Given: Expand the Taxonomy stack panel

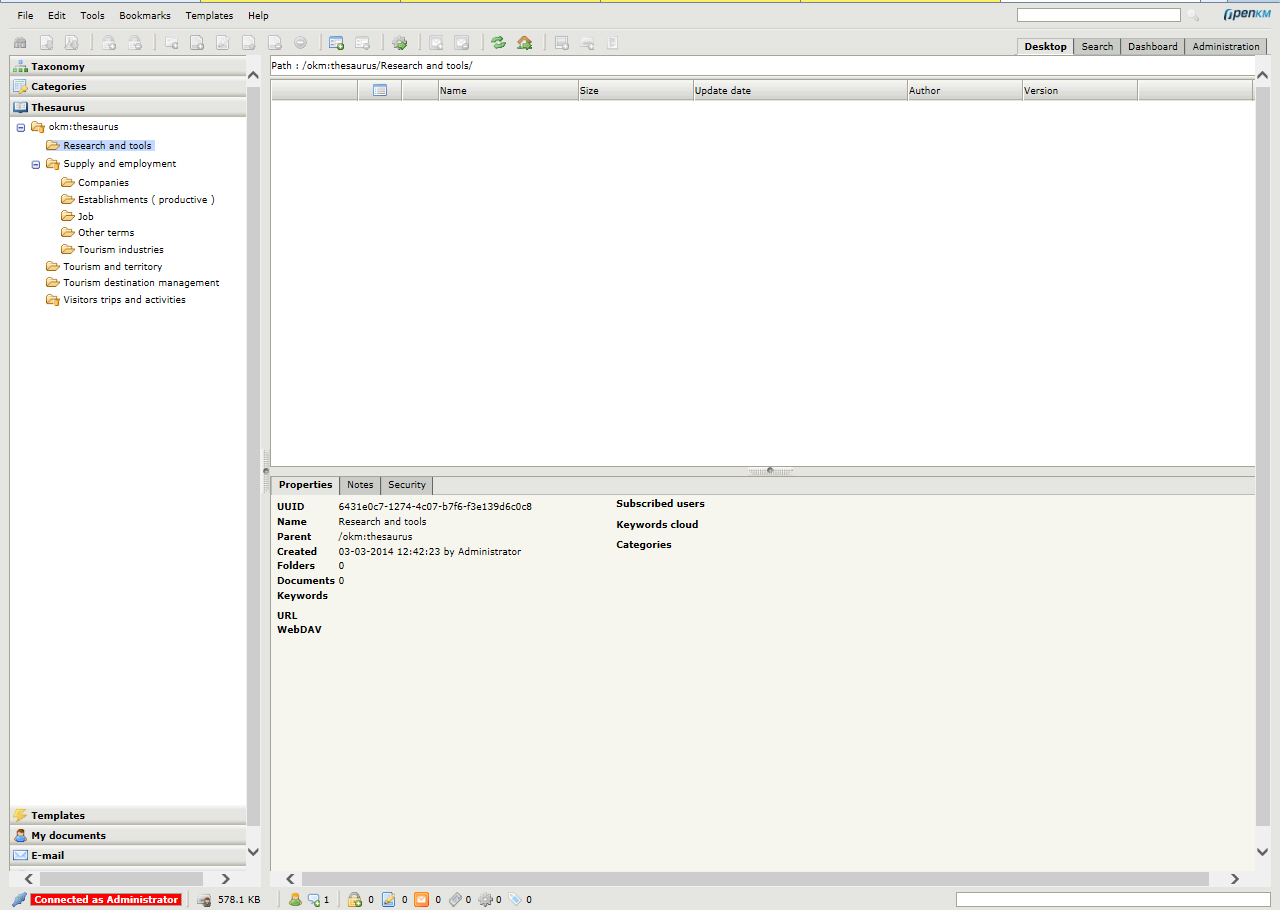Looking at the screenshot, I should [x=58, y=66].
